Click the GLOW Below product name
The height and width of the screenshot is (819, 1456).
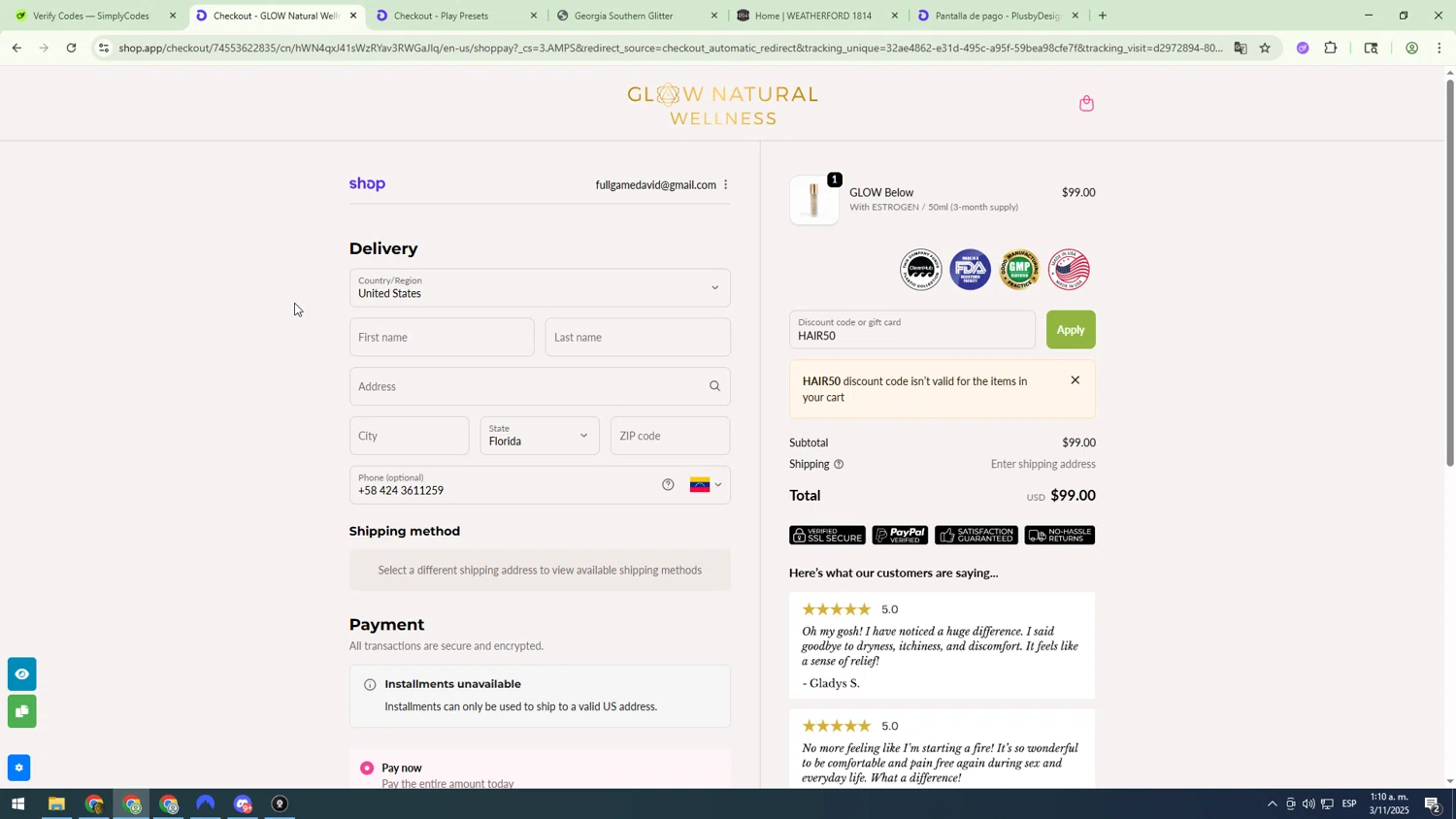(881, 192)
